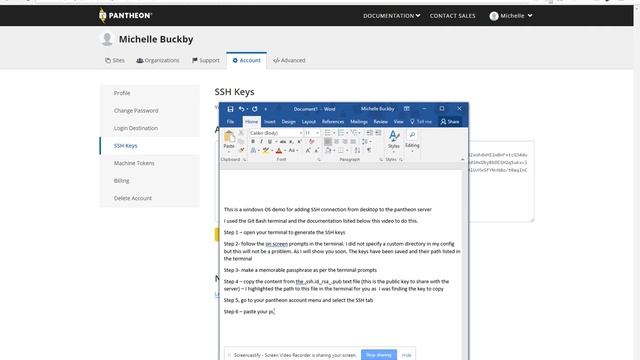Apply the red font color
Image resolution: width=640 pixels, height=360 pixels.
coord(279,150)
